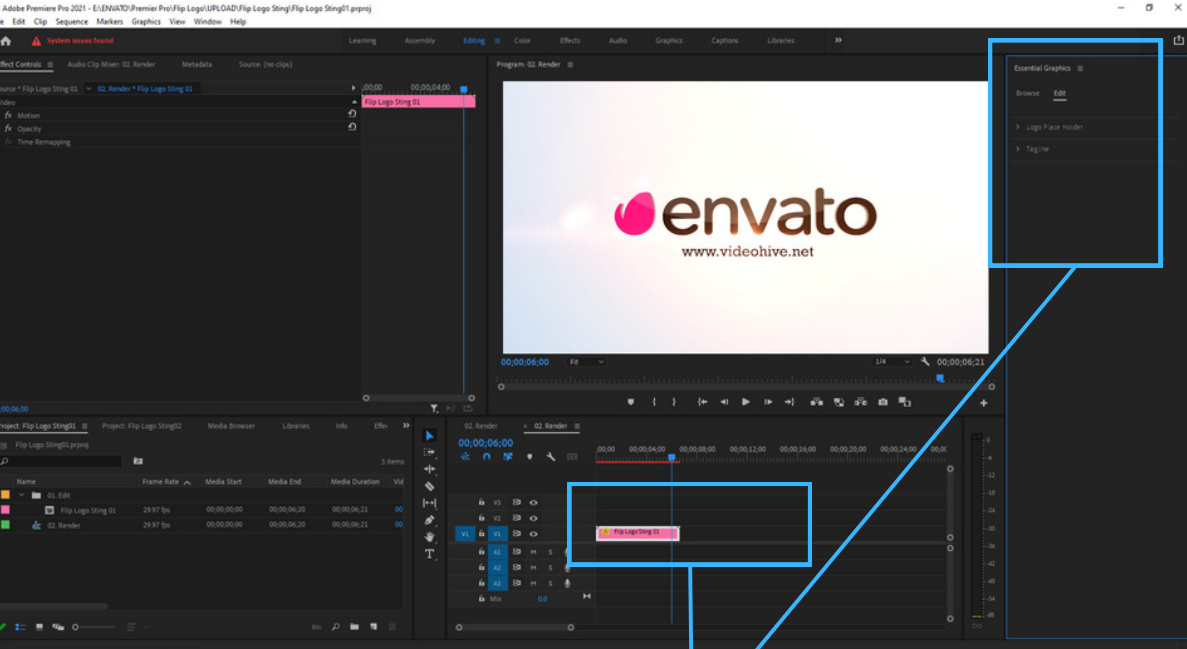Screen dimensions: 1187x649
Task: Select the Type tool
Action: tap(429, 554)
